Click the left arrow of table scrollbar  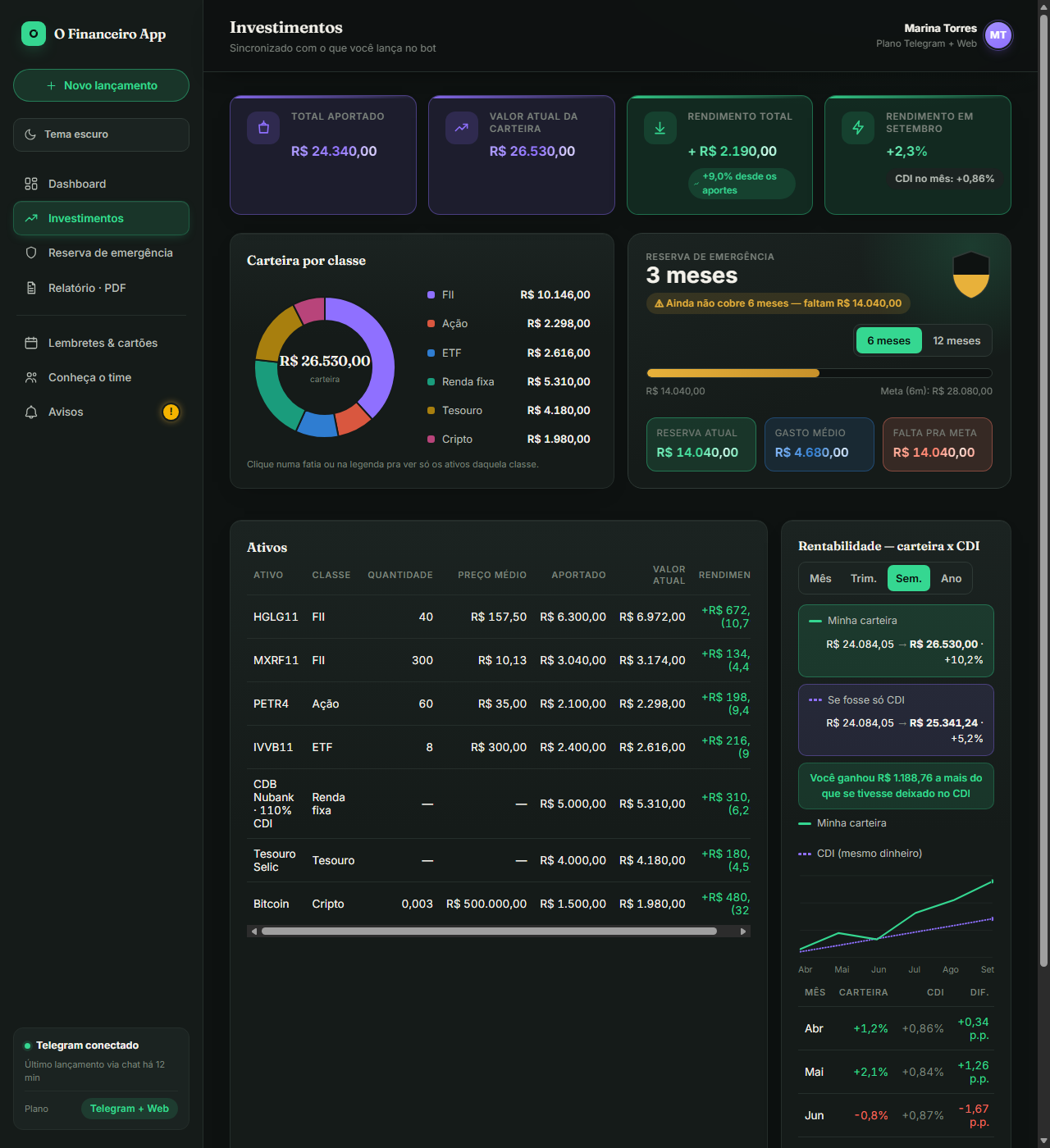click(x=254, y=932)
